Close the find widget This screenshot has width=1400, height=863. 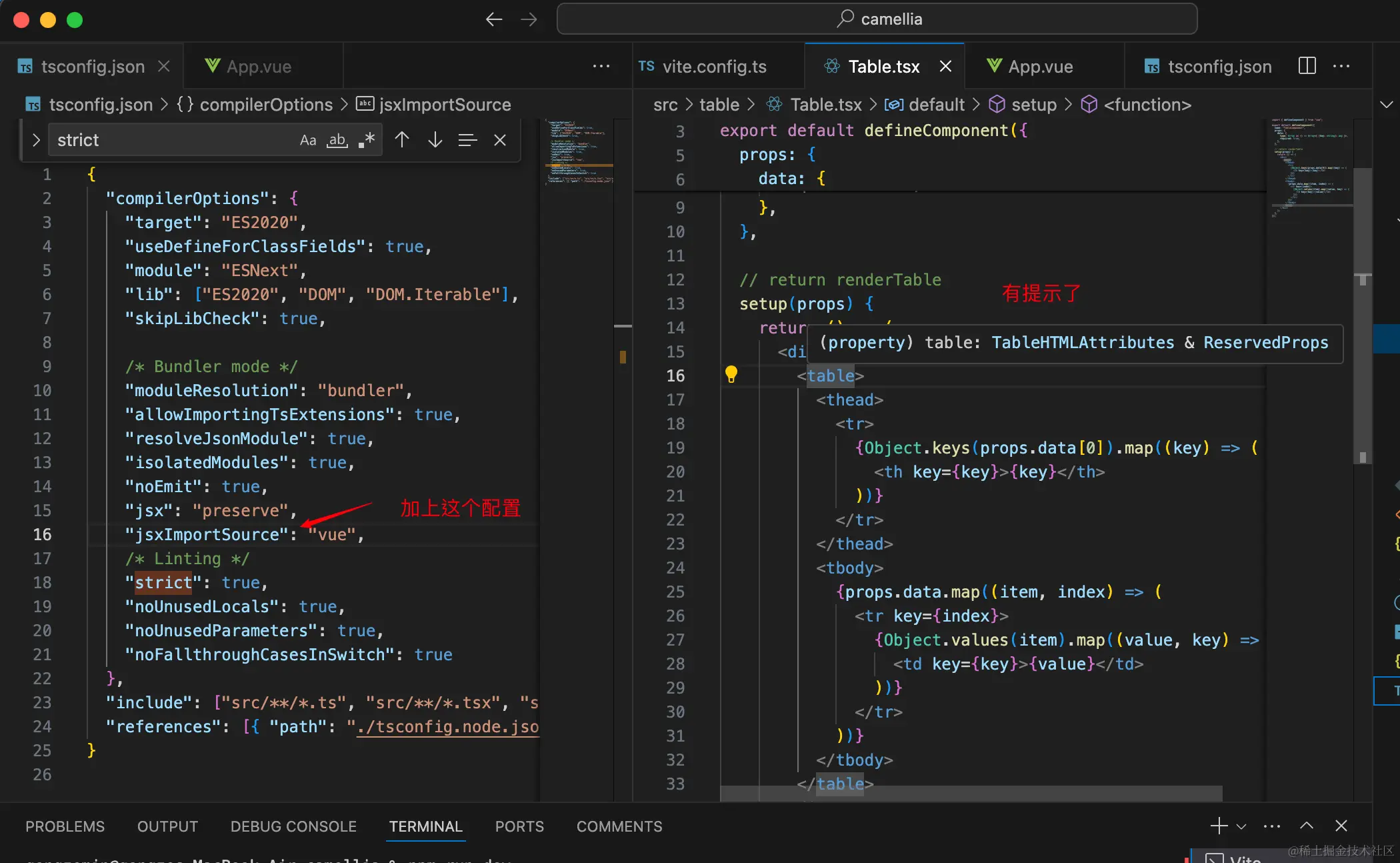[x=500, y=140]
